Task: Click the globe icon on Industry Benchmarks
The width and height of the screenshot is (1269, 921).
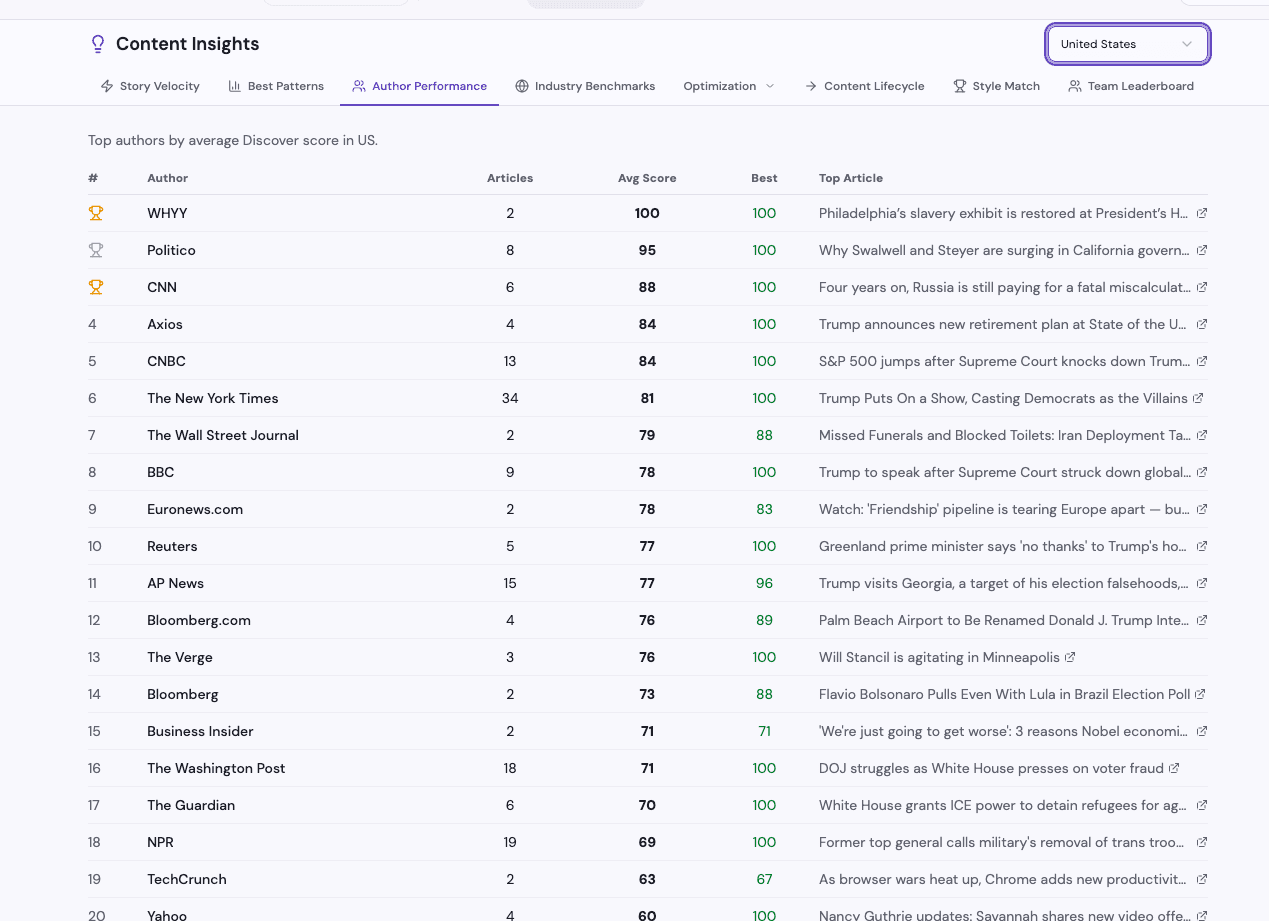Action: (x=522, y=86)
